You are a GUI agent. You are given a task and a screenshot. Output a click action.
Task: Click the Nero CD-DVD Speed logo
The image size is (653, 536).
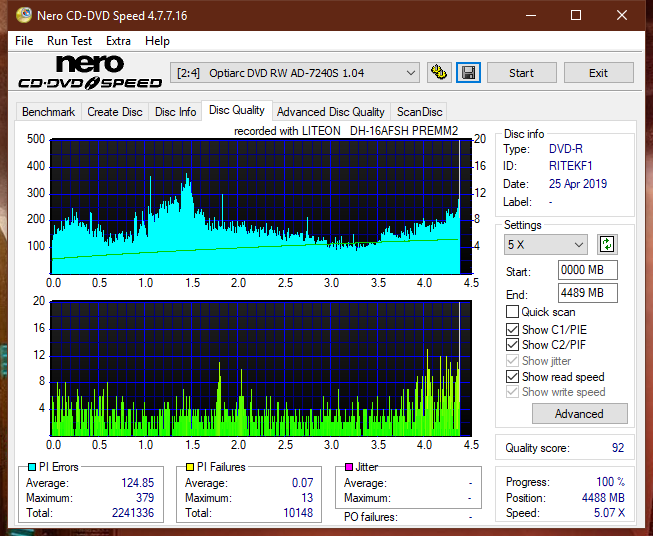click(x=90, y=72)
